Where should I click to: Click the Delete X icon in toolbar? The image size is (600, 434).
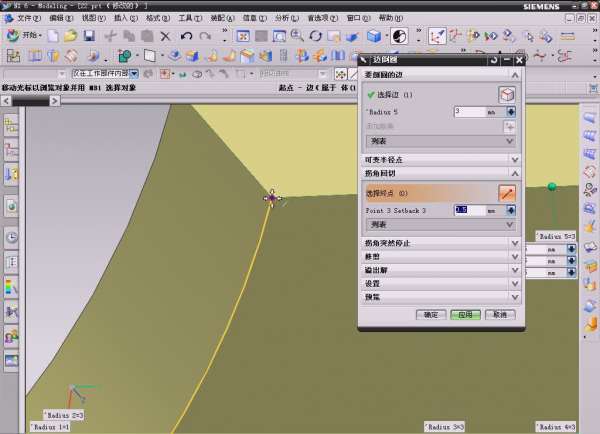166,36
